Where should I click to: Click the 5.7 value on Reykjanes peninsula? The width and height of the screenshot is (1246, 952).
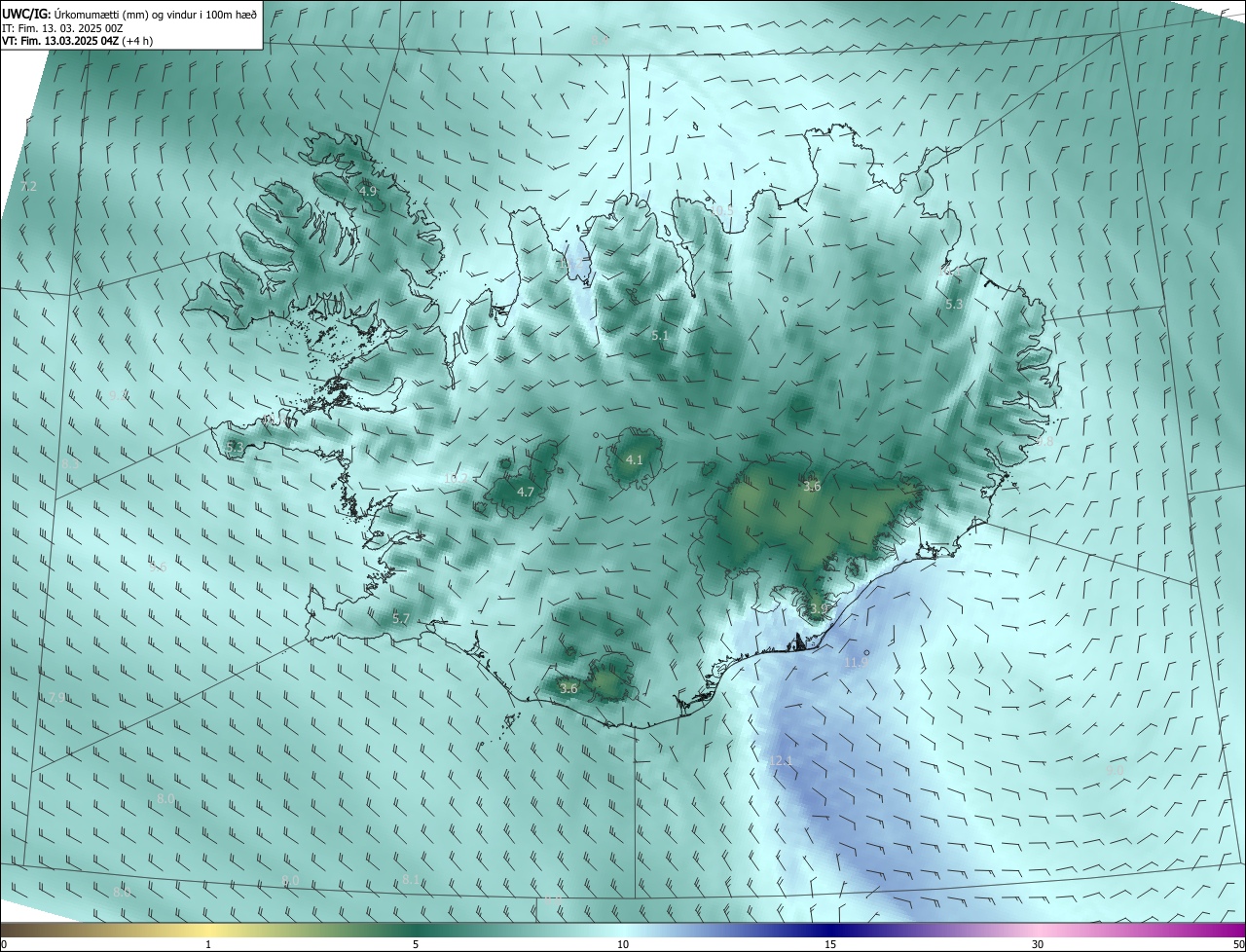(x=401, y=619)
